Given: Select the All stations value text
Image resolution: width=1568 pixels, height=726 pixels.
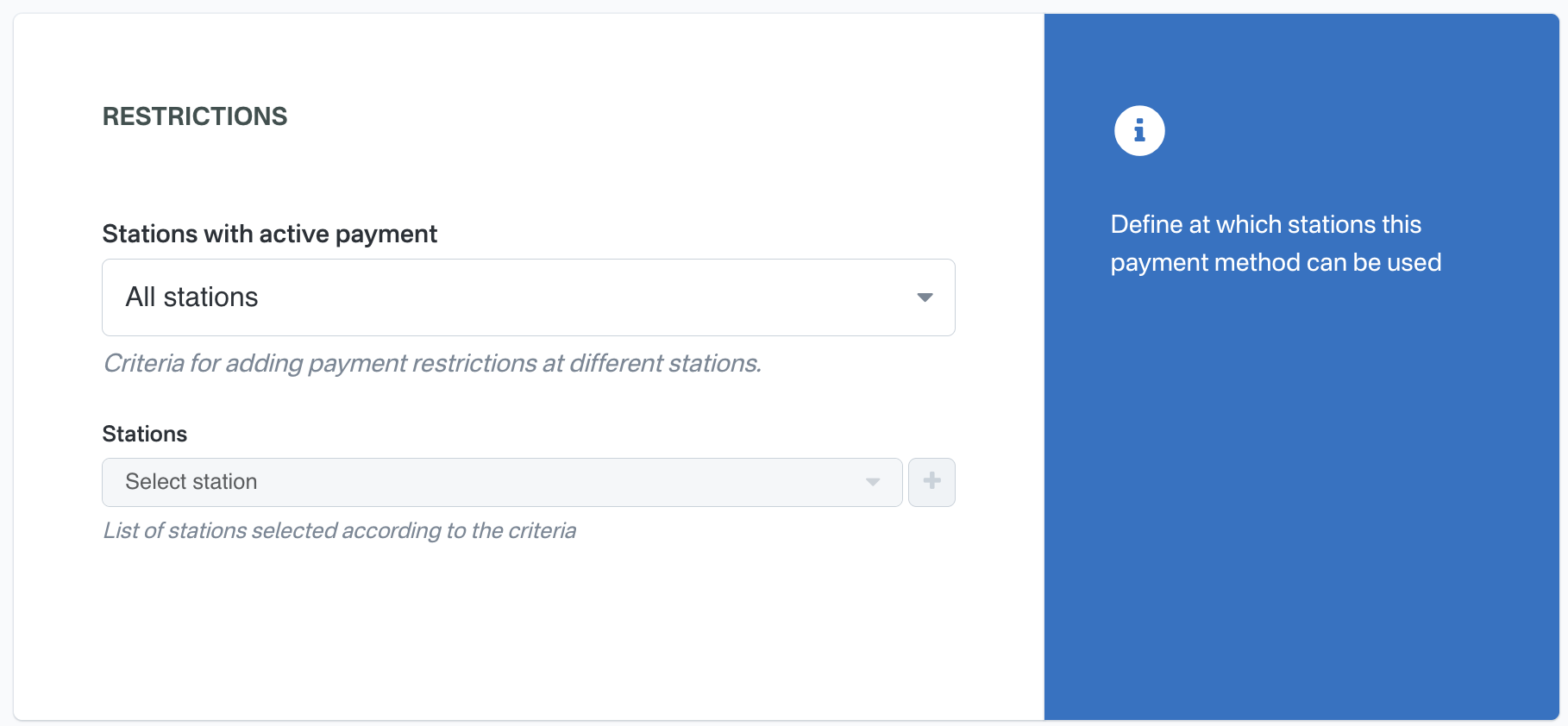Looking at the screenshot, I should click(x=191, y=297).
